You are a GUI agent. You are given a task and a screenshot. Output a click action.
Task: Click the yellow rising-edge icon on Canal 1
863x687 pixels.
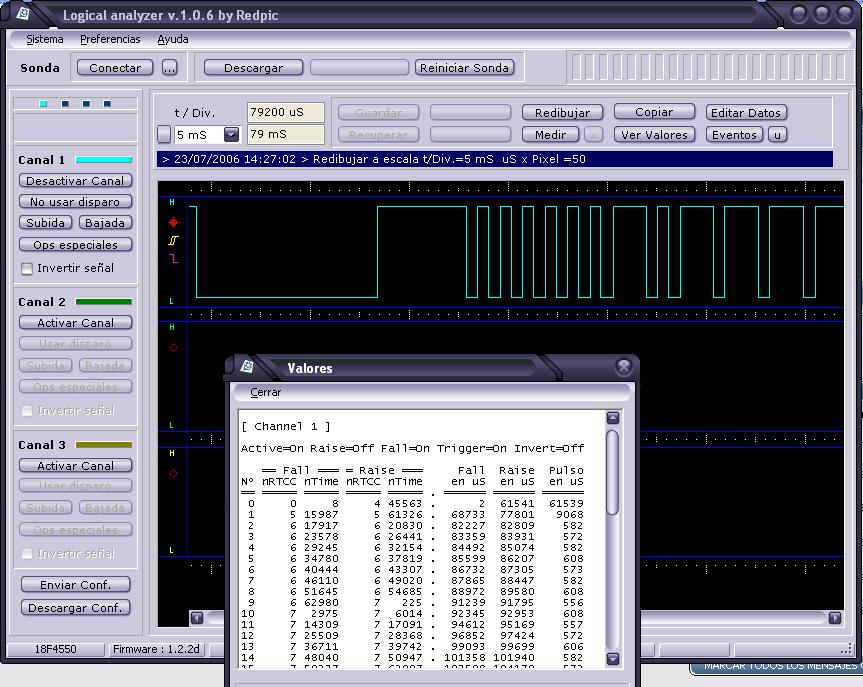coord(173,241)
